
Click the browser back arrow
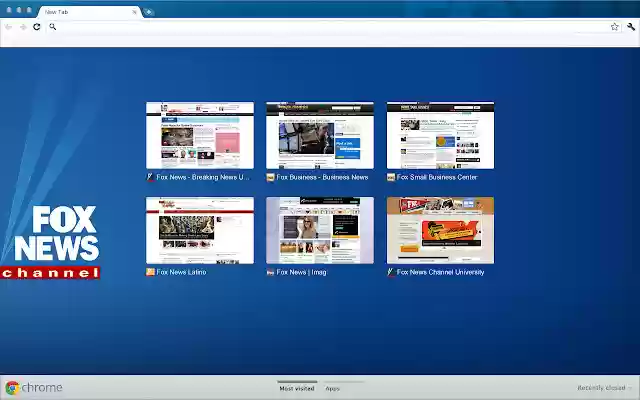(x=9, y=27)
